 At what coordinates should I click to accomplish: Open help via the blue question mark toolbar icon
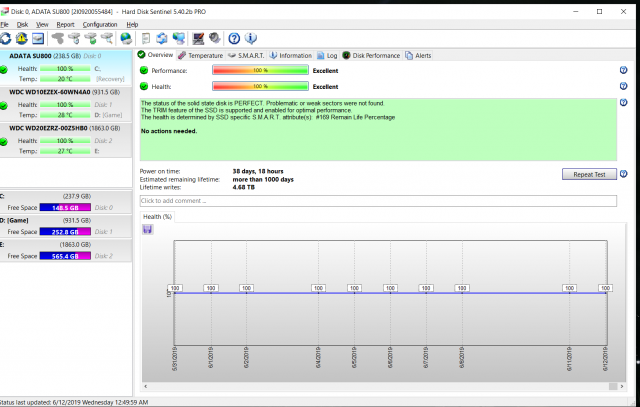pyautogui.click(x=233, y=38)
